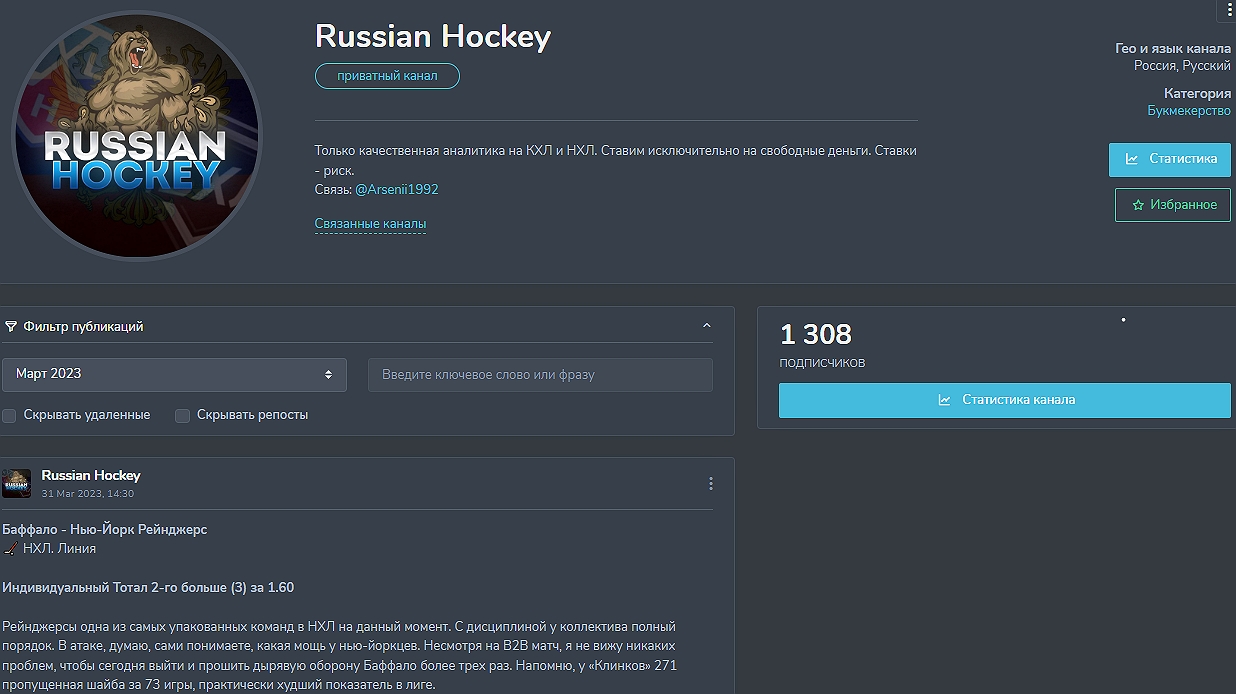
Task: Enable the Скрывать удаленные checkbox
Action: coord(9,415)
